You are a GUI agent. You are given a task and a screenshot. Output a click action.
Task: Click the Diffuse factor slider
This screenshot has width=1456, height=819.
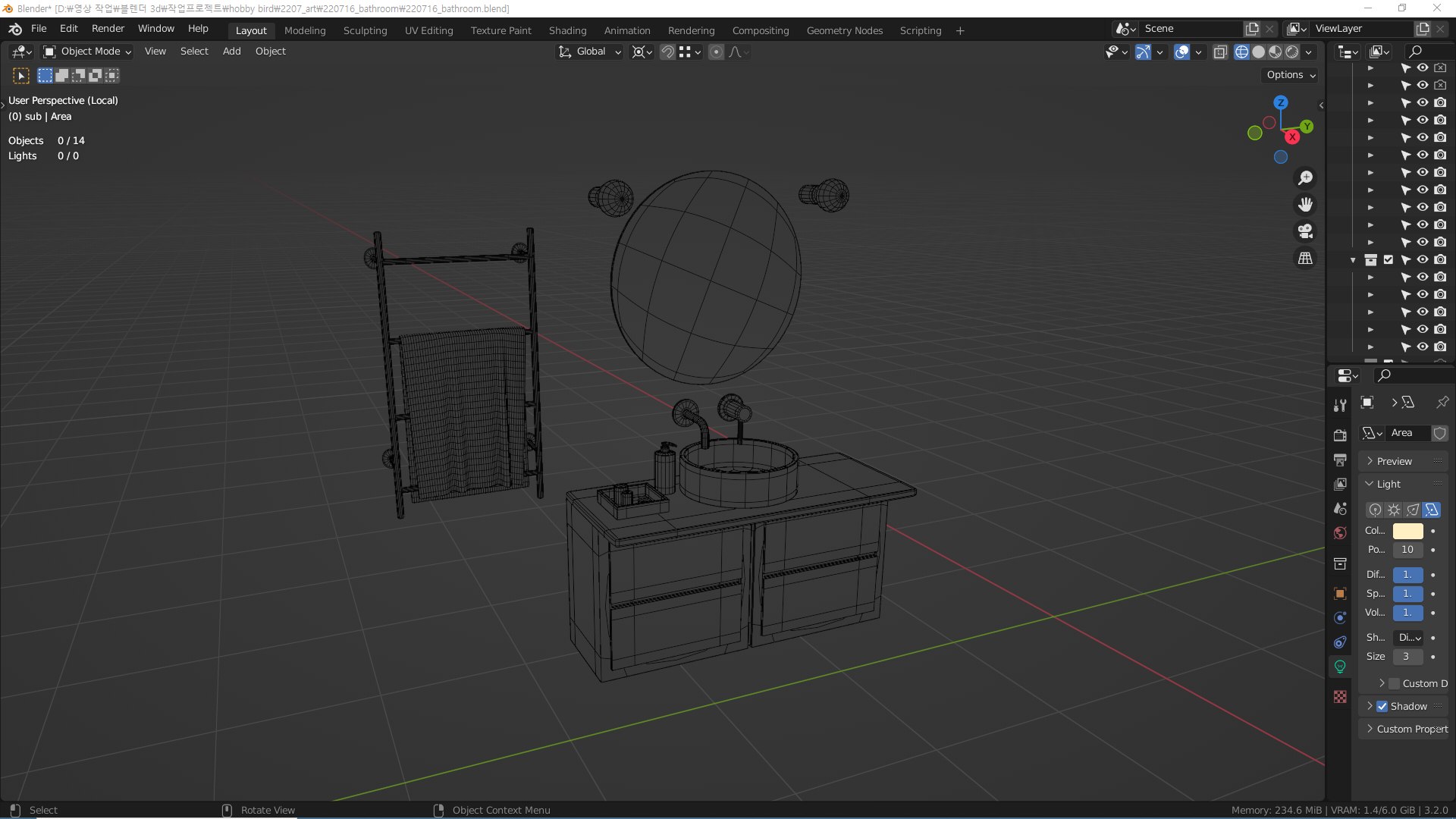point(1407,575)
